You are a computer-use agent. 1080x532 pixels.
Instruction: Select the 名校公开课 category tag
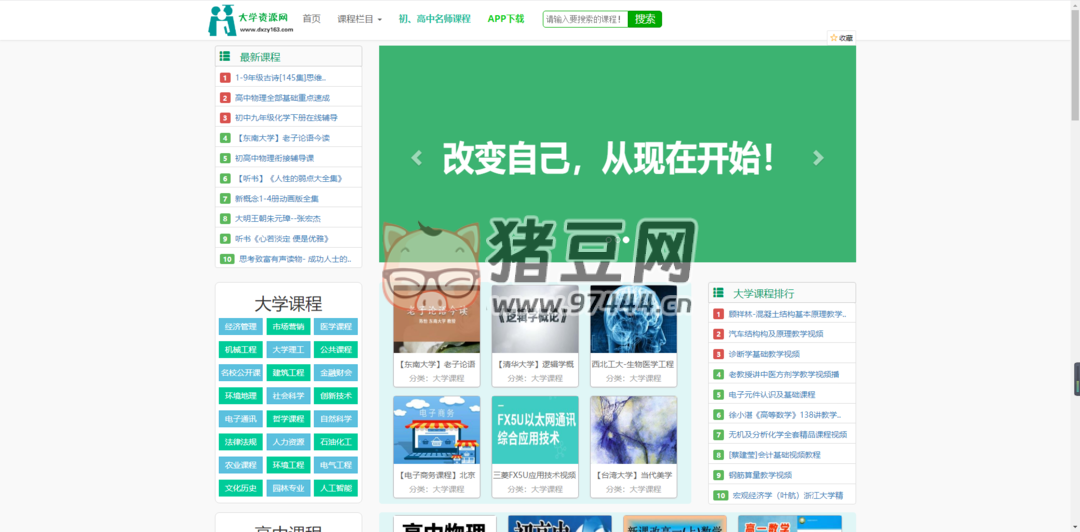click(240, 373)
